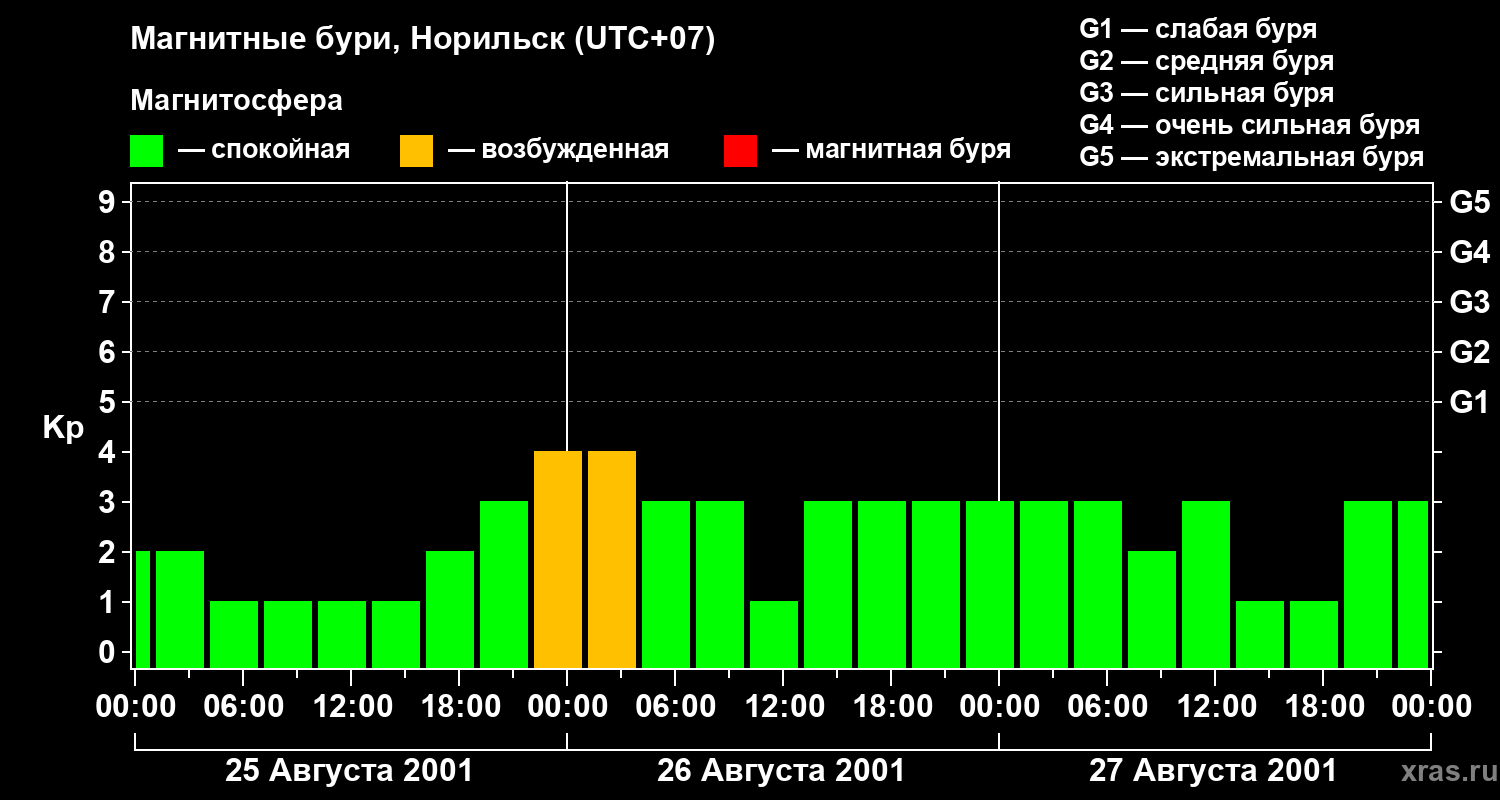The width and height of the screenshot is (1500, 800).
Task: Click the '25 Августа 2001' date label
Action: 349,771
